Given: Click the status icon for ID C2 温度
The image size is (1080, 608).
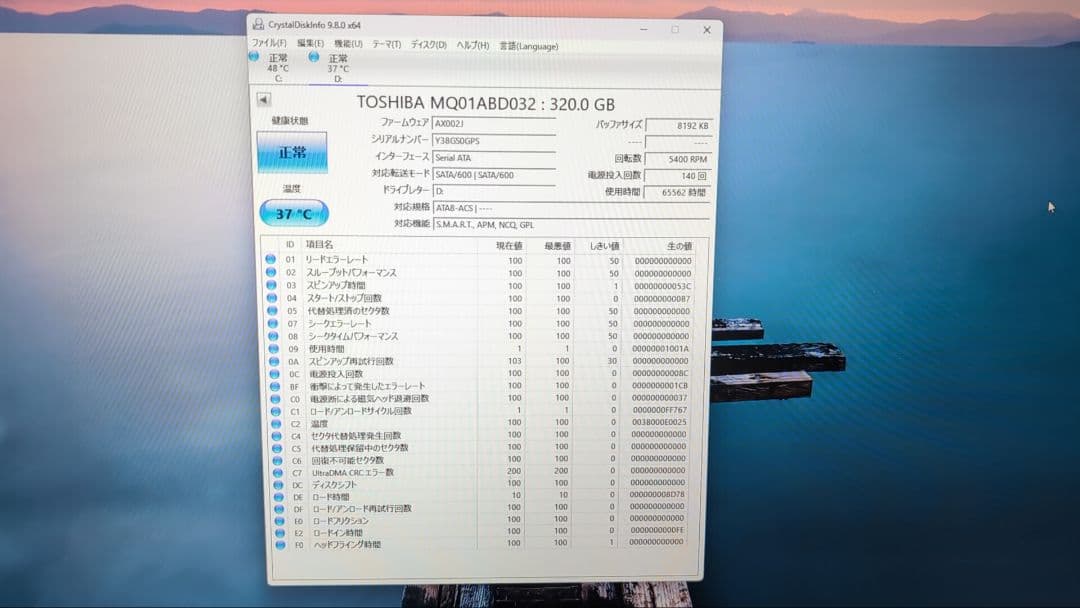Looking at the screenshot, I should click(x=276, y=423).
